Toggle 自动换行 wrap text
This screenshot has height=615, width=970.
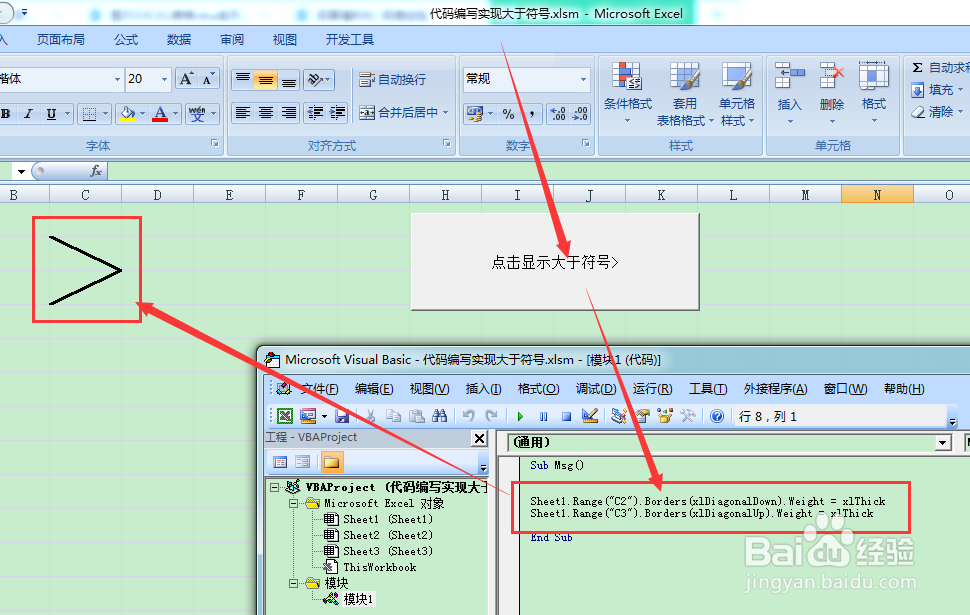tap(393, 80)
